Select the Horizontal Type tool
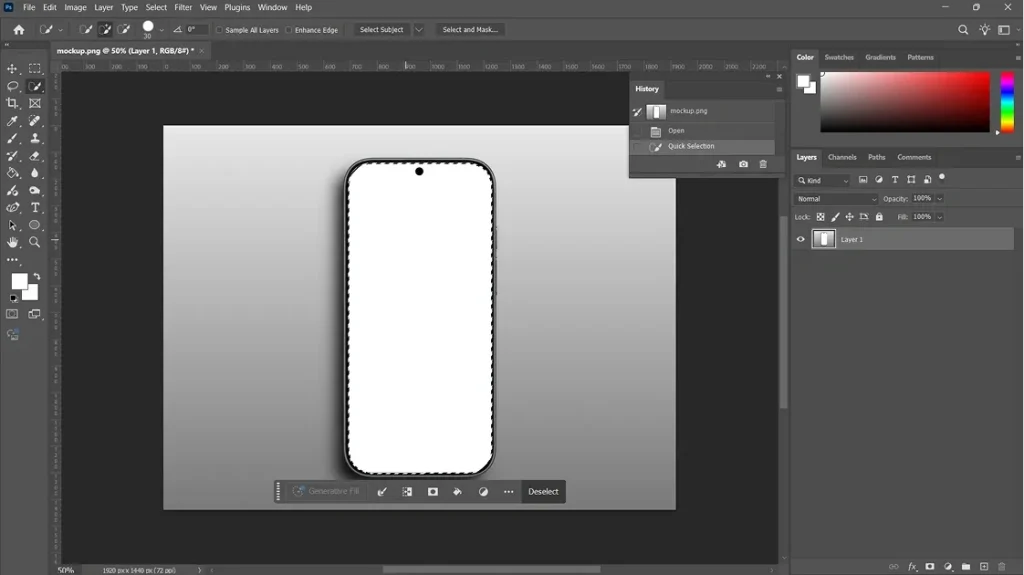 (x=35, y=208)
